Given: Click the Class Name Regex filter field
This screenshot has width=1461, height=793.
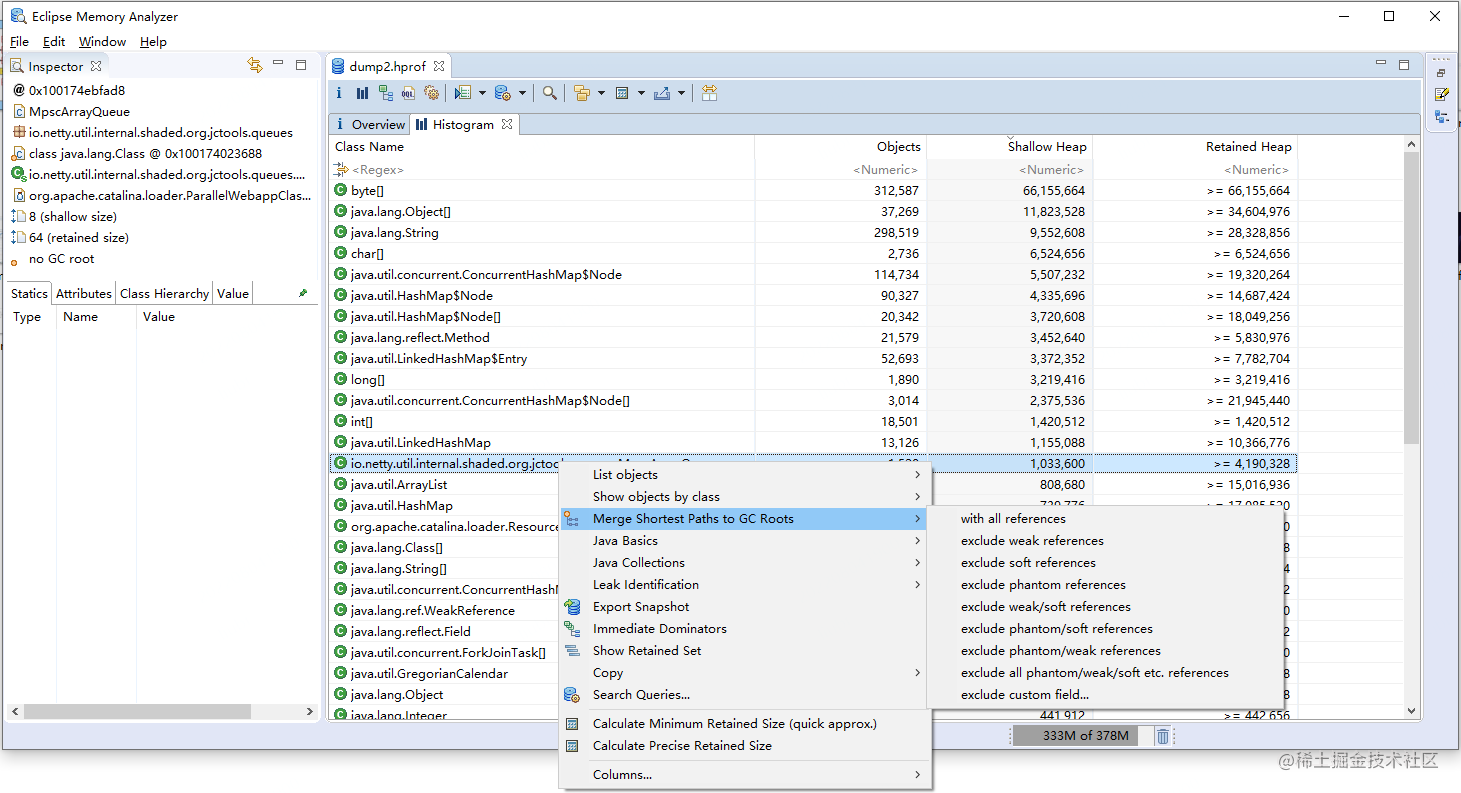Looking at the screenshot, I should [x=541, y=169].
